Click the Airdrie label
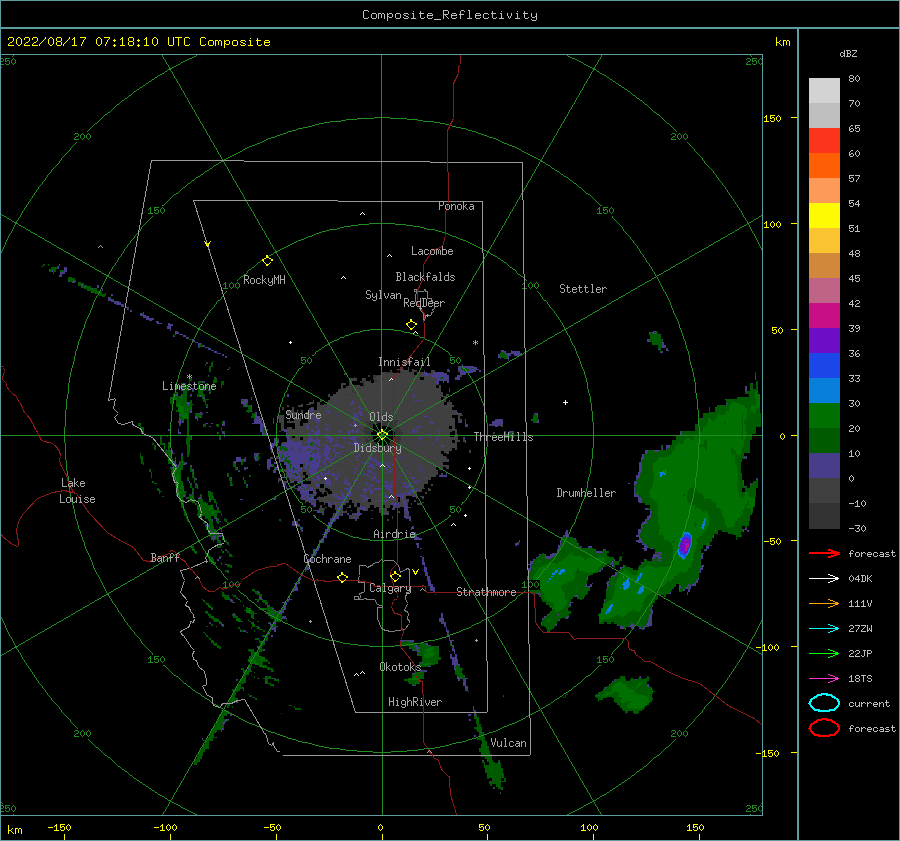This screenshot has height=841, width=900. coord(394,534)
